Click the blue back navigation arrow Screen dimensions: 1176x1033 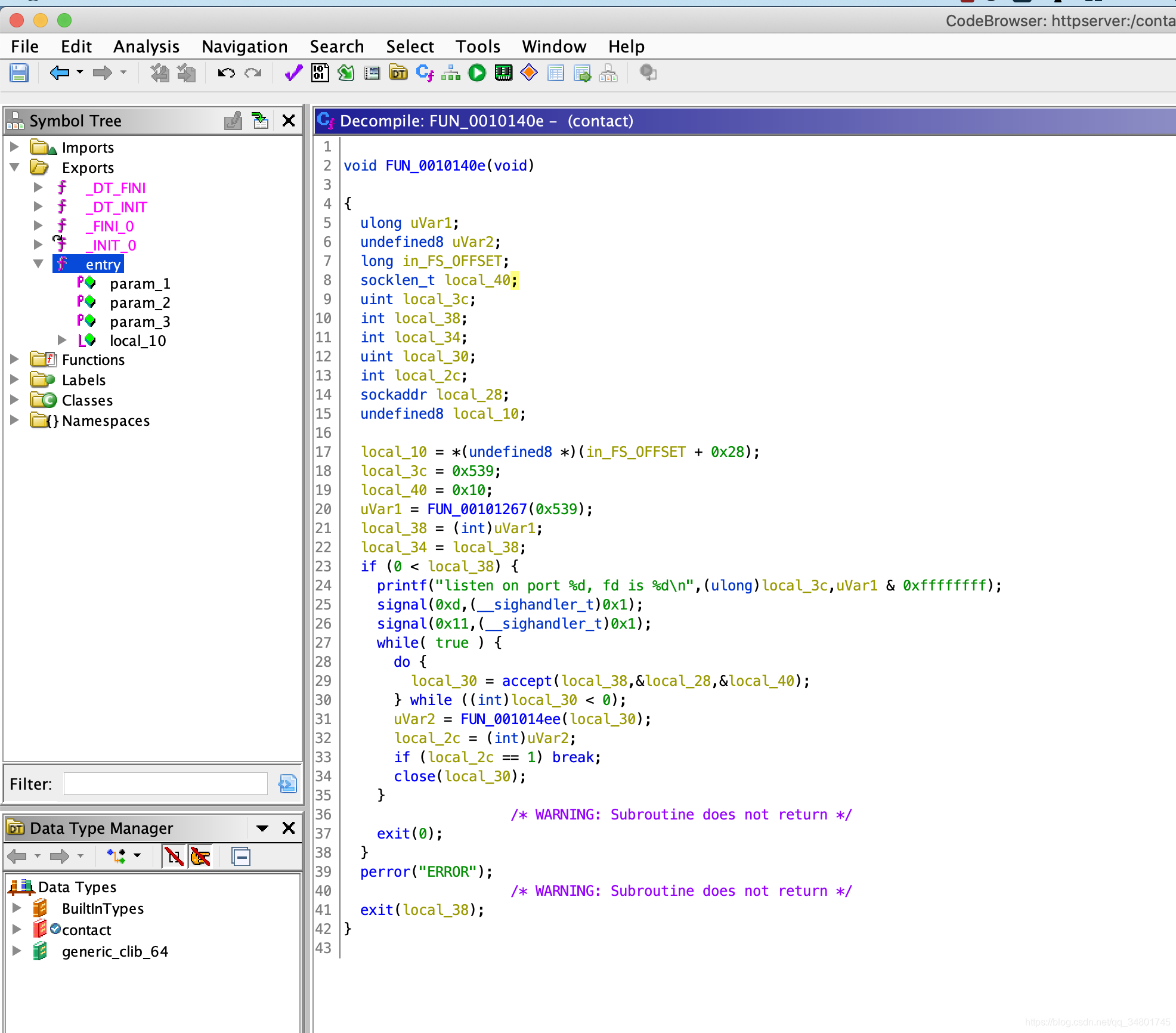(59, 73)
